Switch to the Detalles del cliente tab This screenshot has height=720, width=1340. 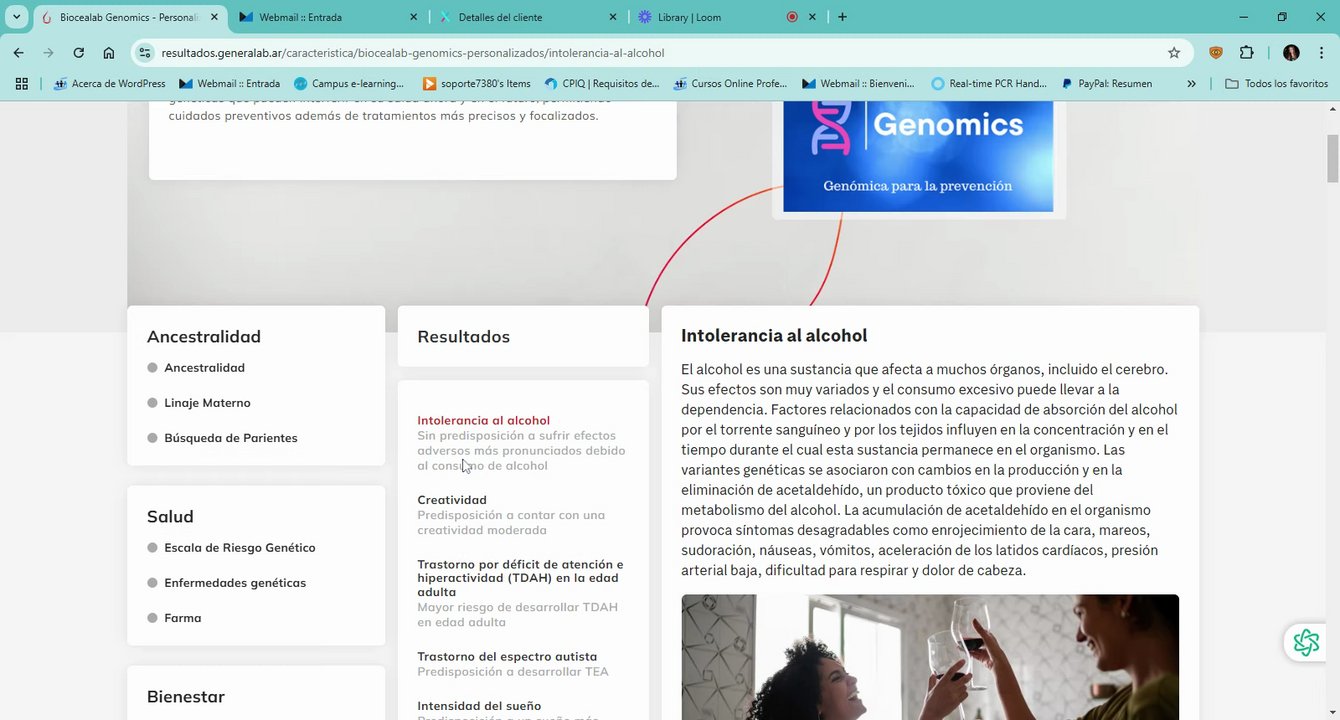coord(529,17)
